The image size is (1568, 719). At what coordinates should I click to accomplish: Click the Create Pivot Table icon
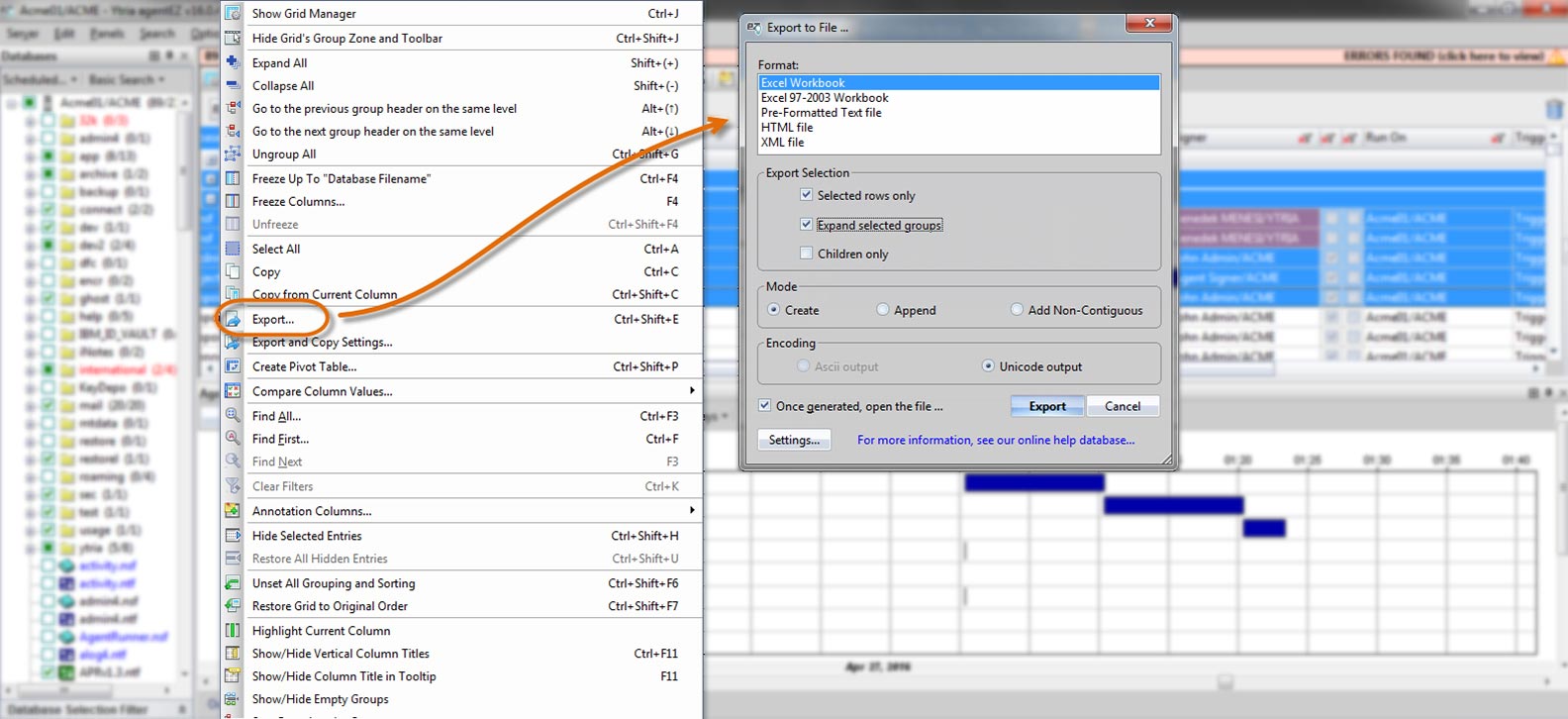pos(233,366)
